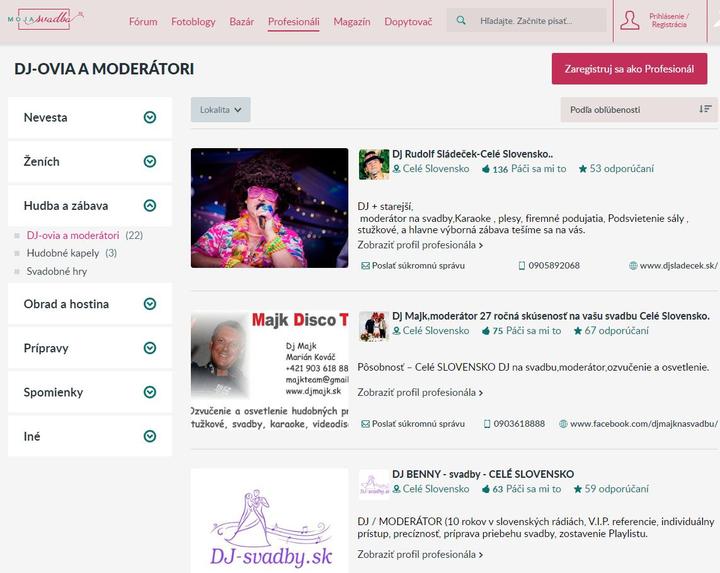Click star recommendations icon for DJ Majk

click(577, 330)
